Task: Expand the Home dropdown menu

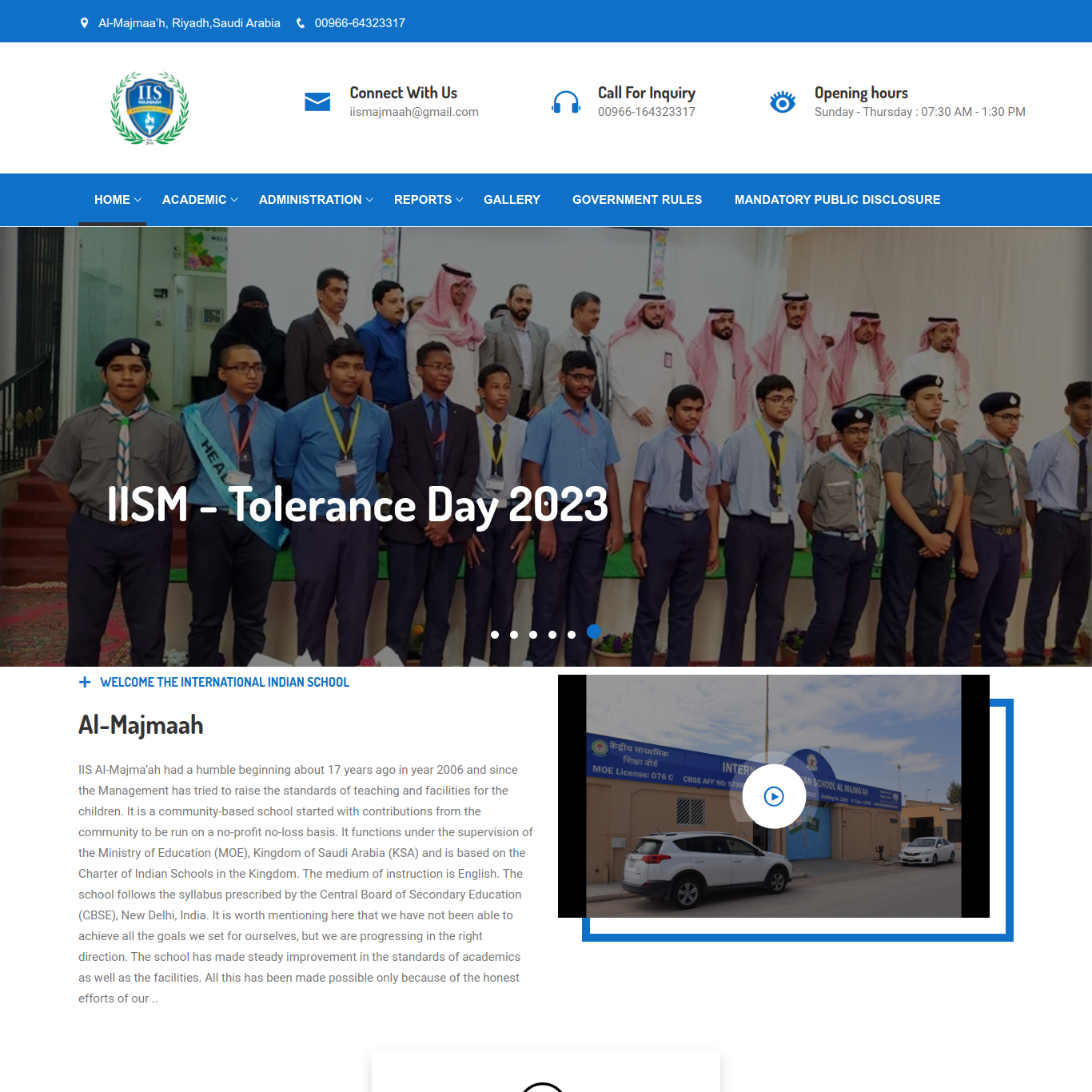Action: tap(118, 200)
